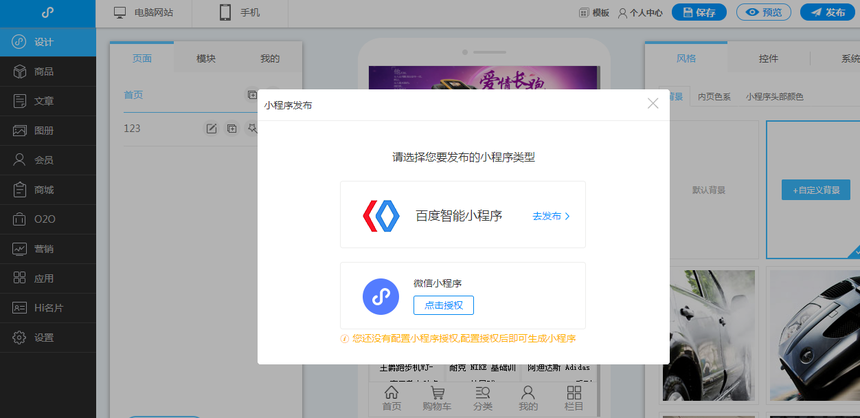The height and width of the screenshot is (418, 860).
Task: Open 商城 in the sidebar
Action: 48,190
